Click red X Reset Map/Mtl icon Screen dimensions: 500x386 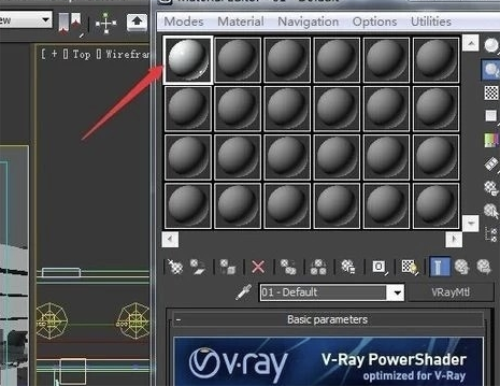pyautogui.click(x=258, y=267)
